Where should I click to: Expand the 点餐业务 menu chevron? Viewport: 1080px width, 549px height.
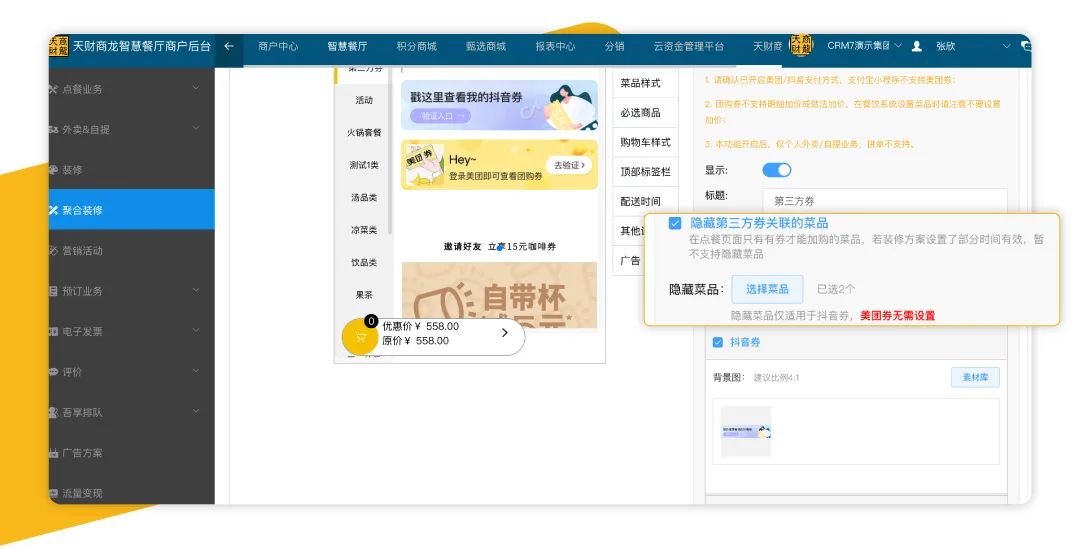click(196, 88)
